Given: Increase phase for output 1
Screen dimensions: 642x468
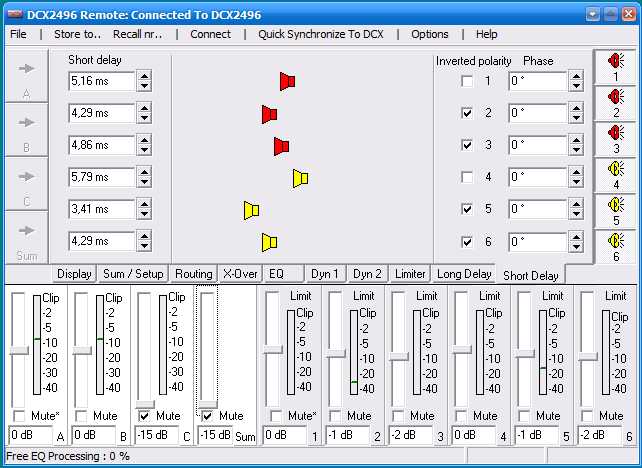Looking at the screenshot, I should pyautogui.click(x=576, y=76).
